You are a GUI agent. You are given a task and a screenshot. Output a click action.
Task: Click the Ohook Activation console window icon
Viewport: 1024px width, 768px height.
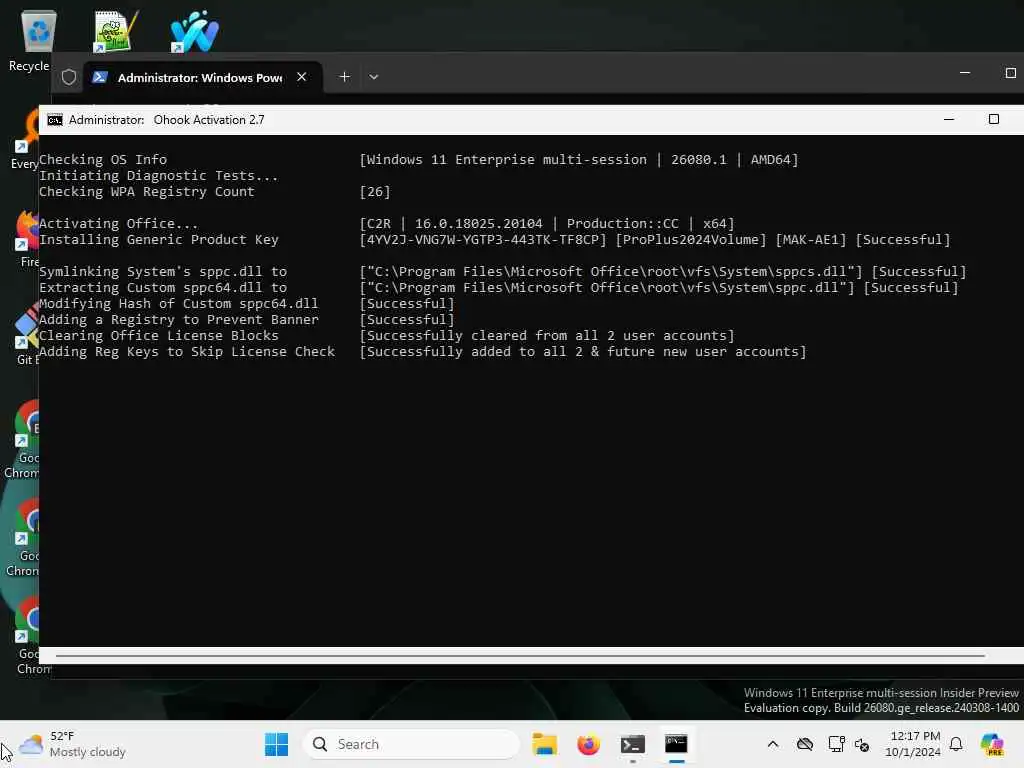[x=55, y=120]
